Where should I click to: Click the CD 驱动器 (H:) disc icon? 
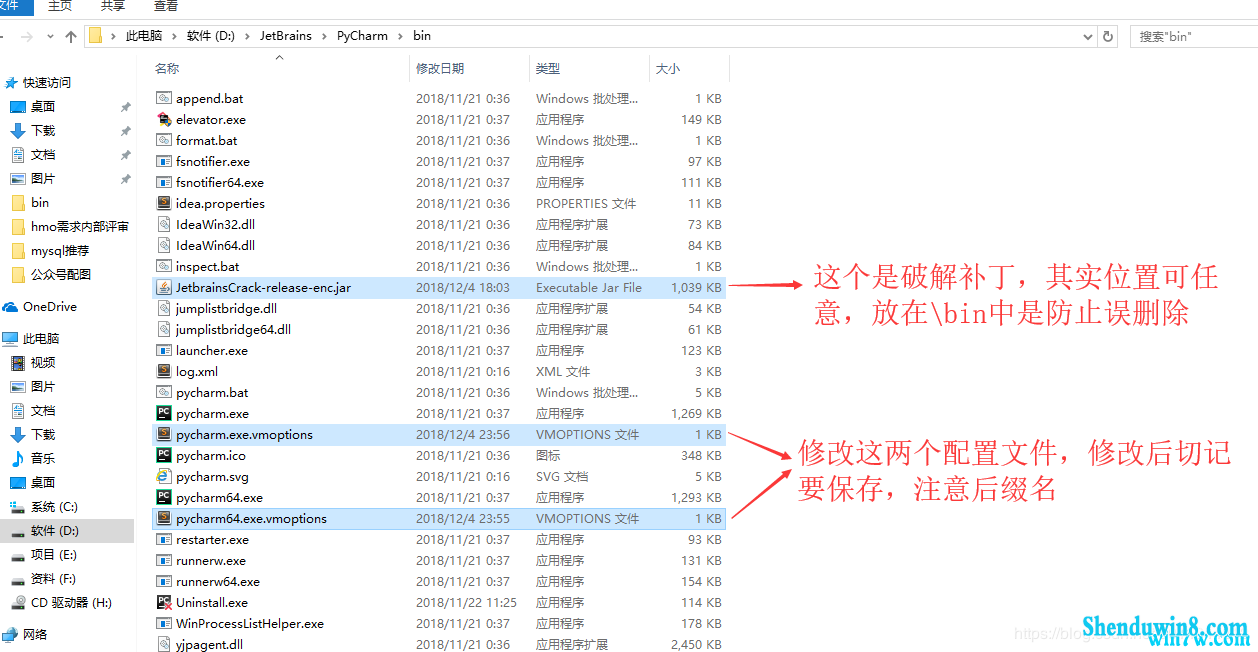tap(18, 602)
